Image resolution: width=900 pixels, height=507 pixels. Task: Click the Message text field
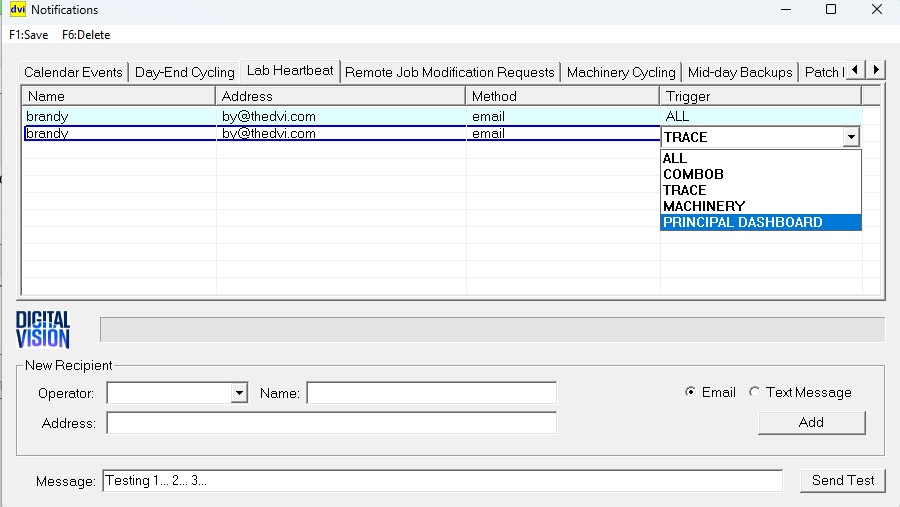[x=442, y=480]
